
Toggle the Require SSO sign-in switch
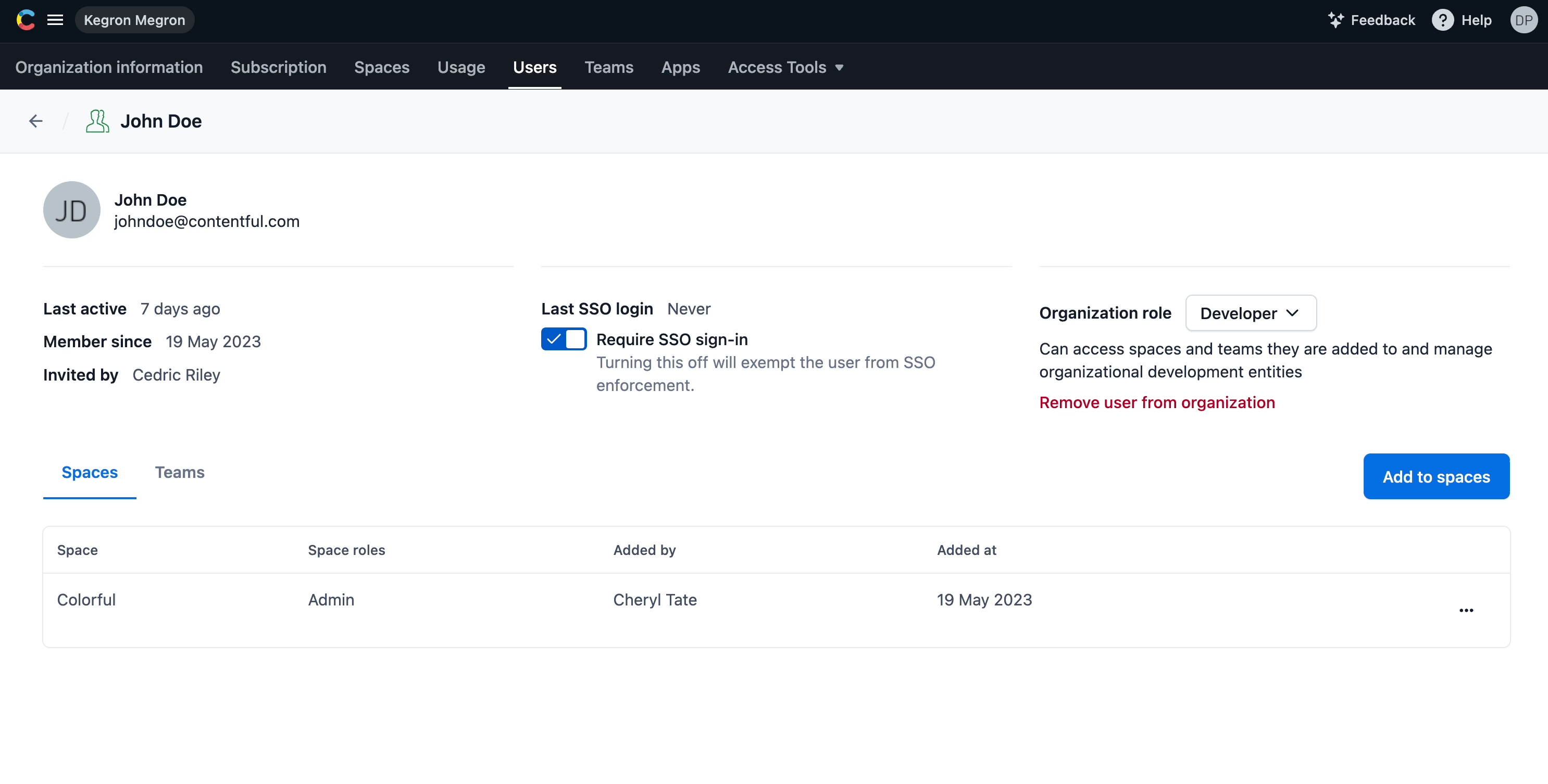click(564, 339)
